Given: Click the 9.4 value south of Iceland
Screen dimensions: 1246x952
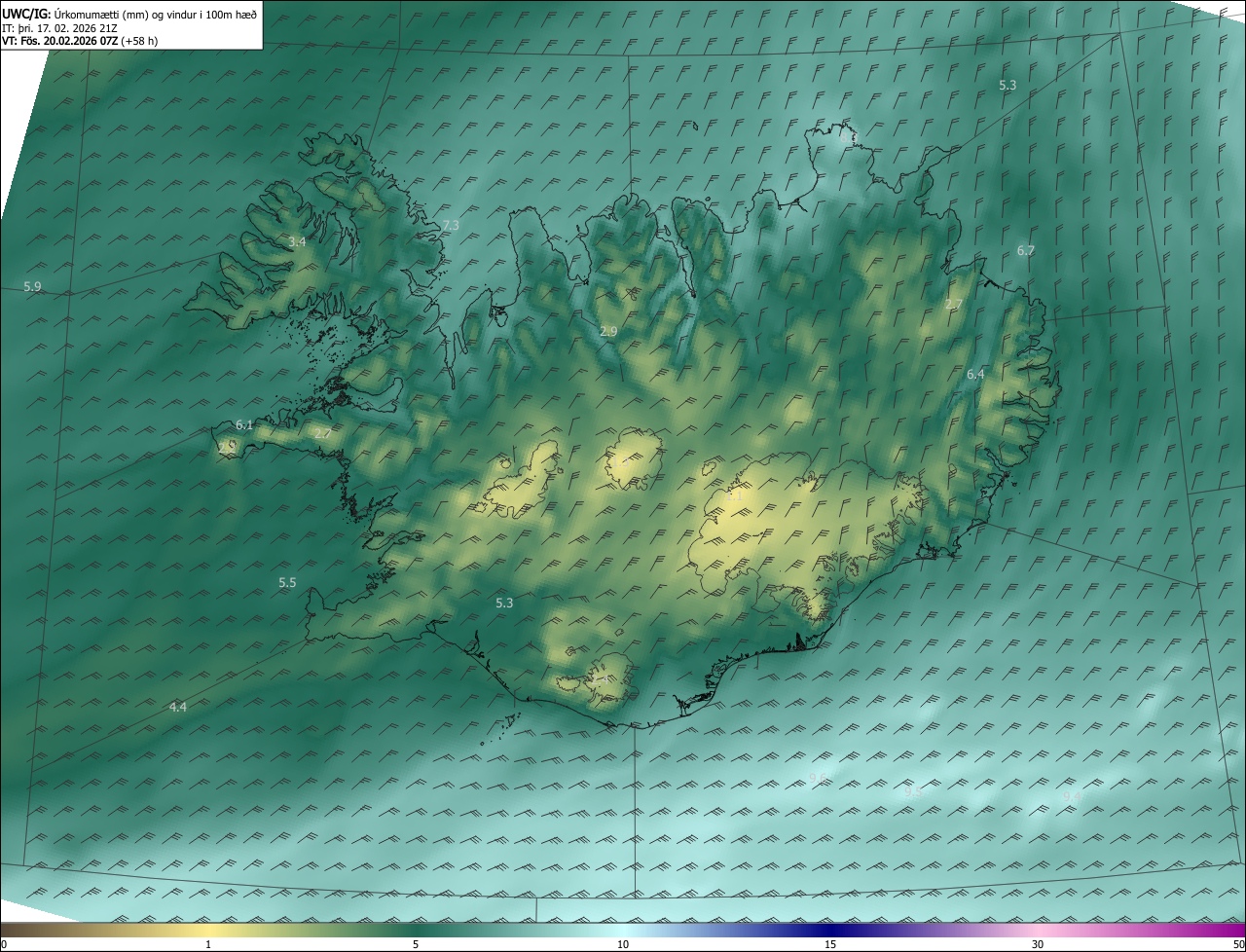Looking at the screenshot, I should pos(1072,796).
